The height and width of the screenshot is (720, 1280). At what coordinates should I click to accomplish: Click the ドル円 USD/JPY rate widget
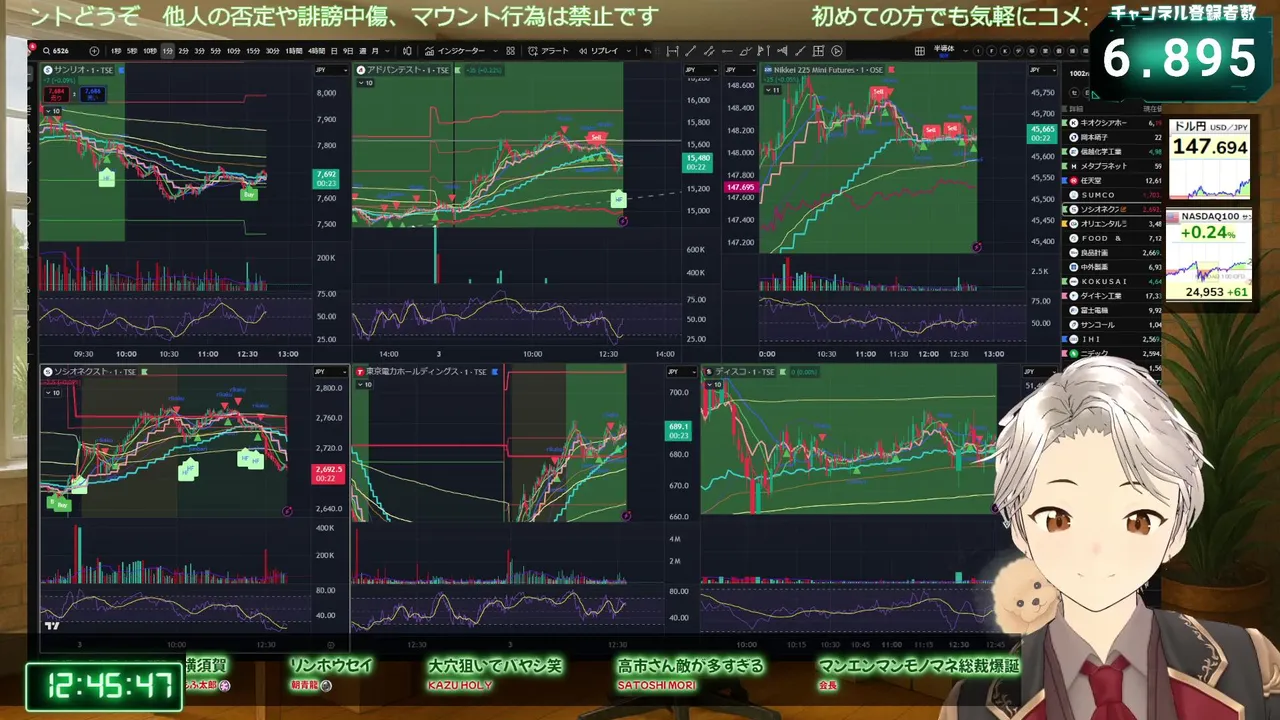pos(1210,160)
